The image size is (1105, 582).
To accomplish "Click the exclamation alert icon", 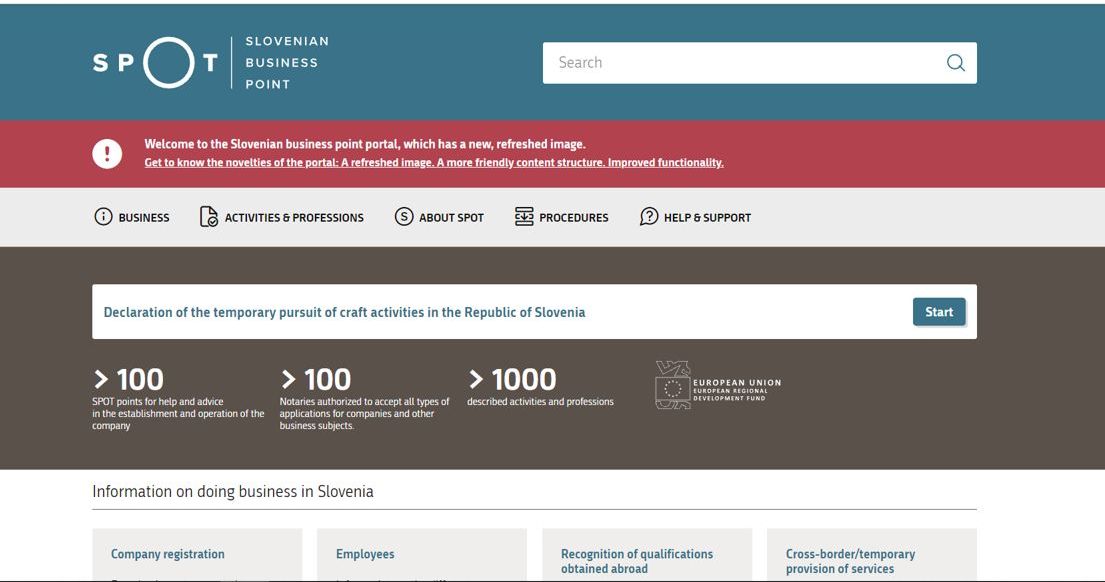I will tap(107, 153).
